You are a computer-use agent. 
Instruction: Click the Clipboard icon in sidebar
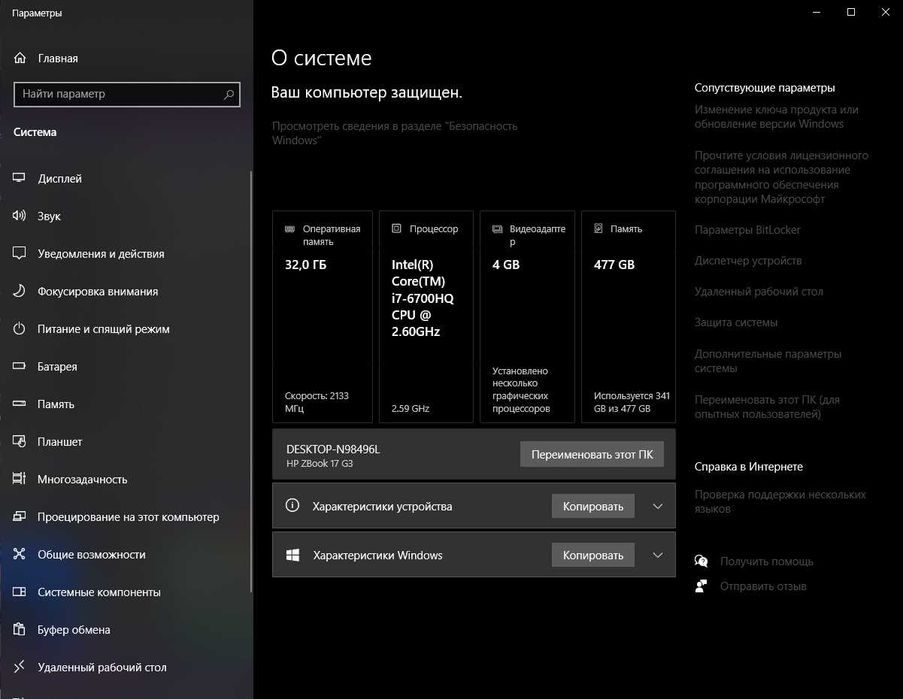pyautogui.click(x=18, y=630)
